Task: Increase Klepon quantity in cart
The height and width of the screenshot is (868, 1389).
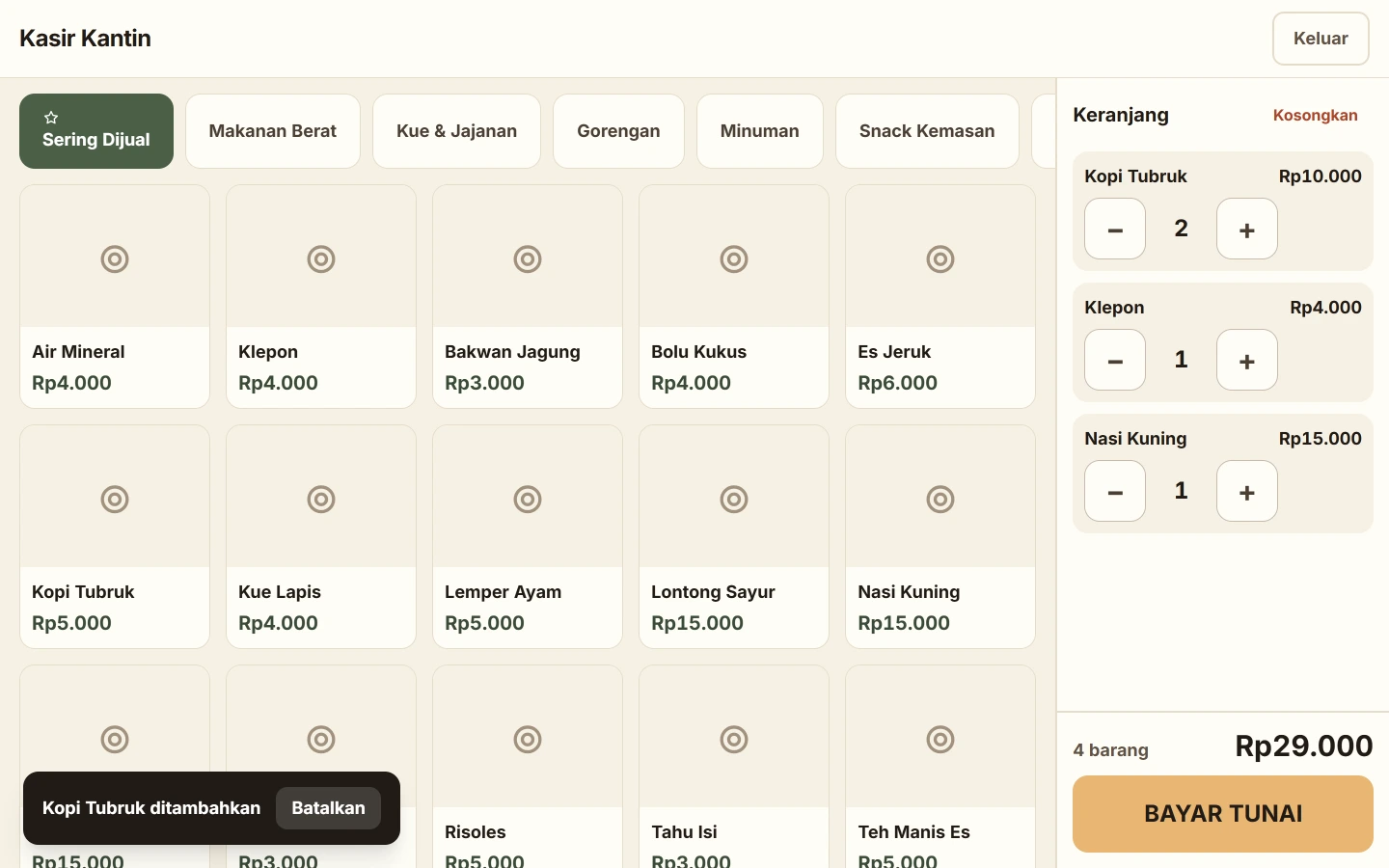Action: point(1247,360)
